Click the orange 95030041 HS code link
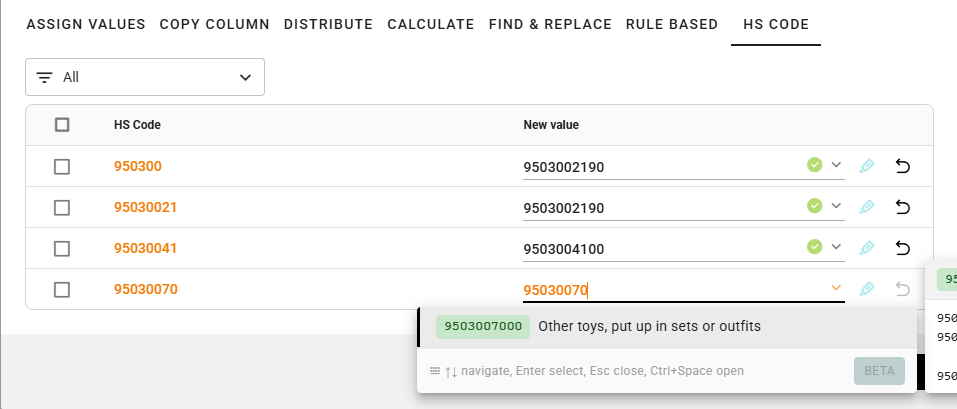 tap(146, 248)
